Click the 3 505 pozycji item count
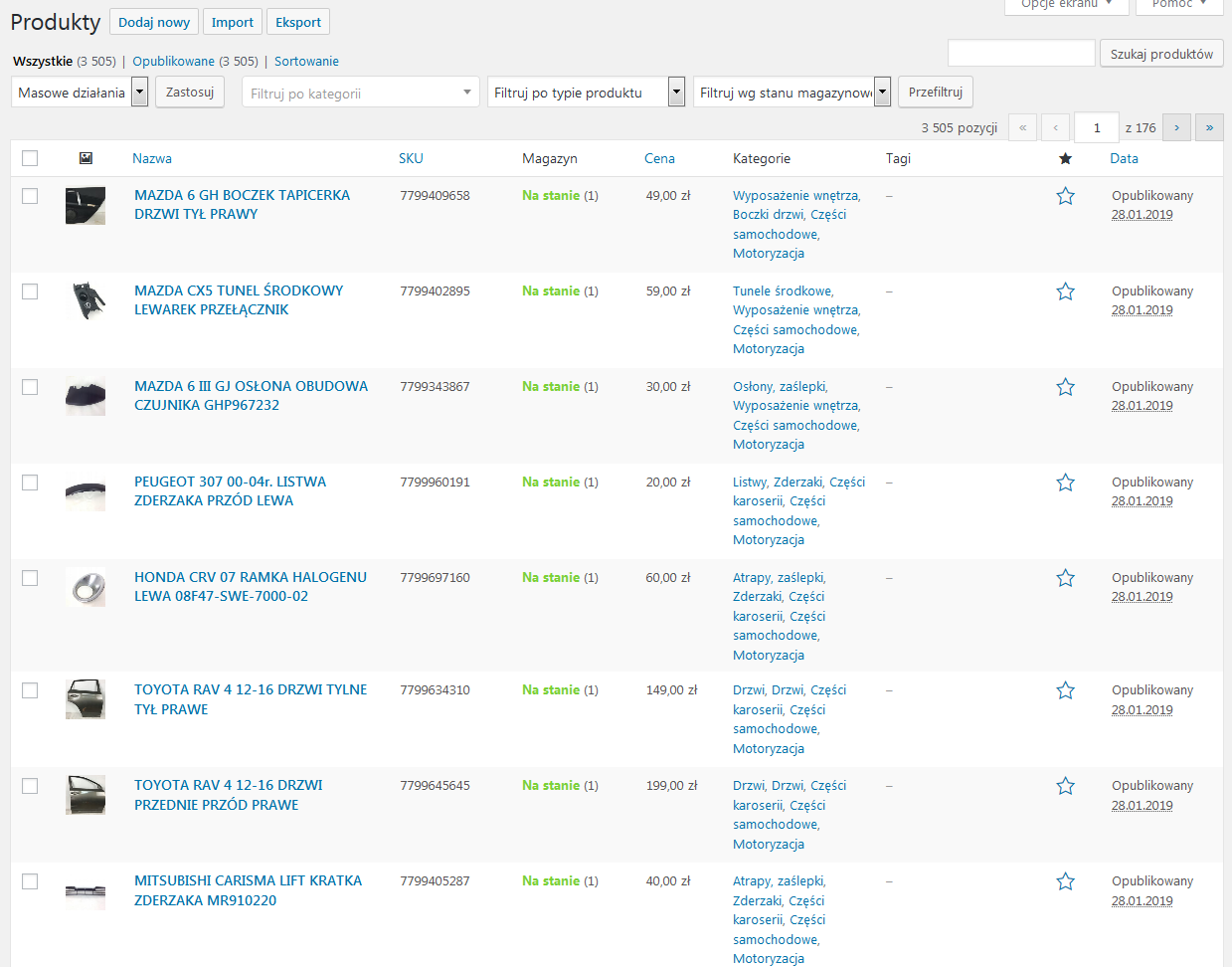 [959, 128]
